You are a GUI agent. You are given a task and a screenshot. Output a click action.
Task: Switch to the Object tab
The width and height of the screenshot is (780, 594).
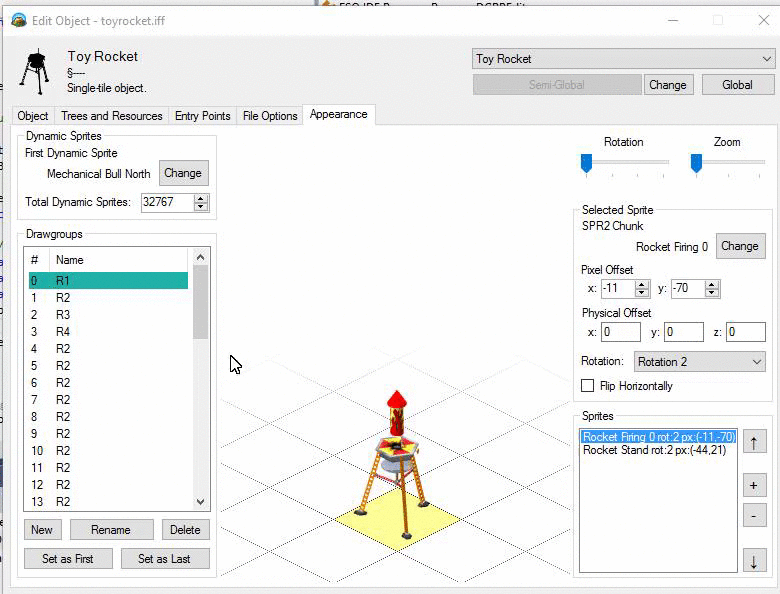click(33, 116)
